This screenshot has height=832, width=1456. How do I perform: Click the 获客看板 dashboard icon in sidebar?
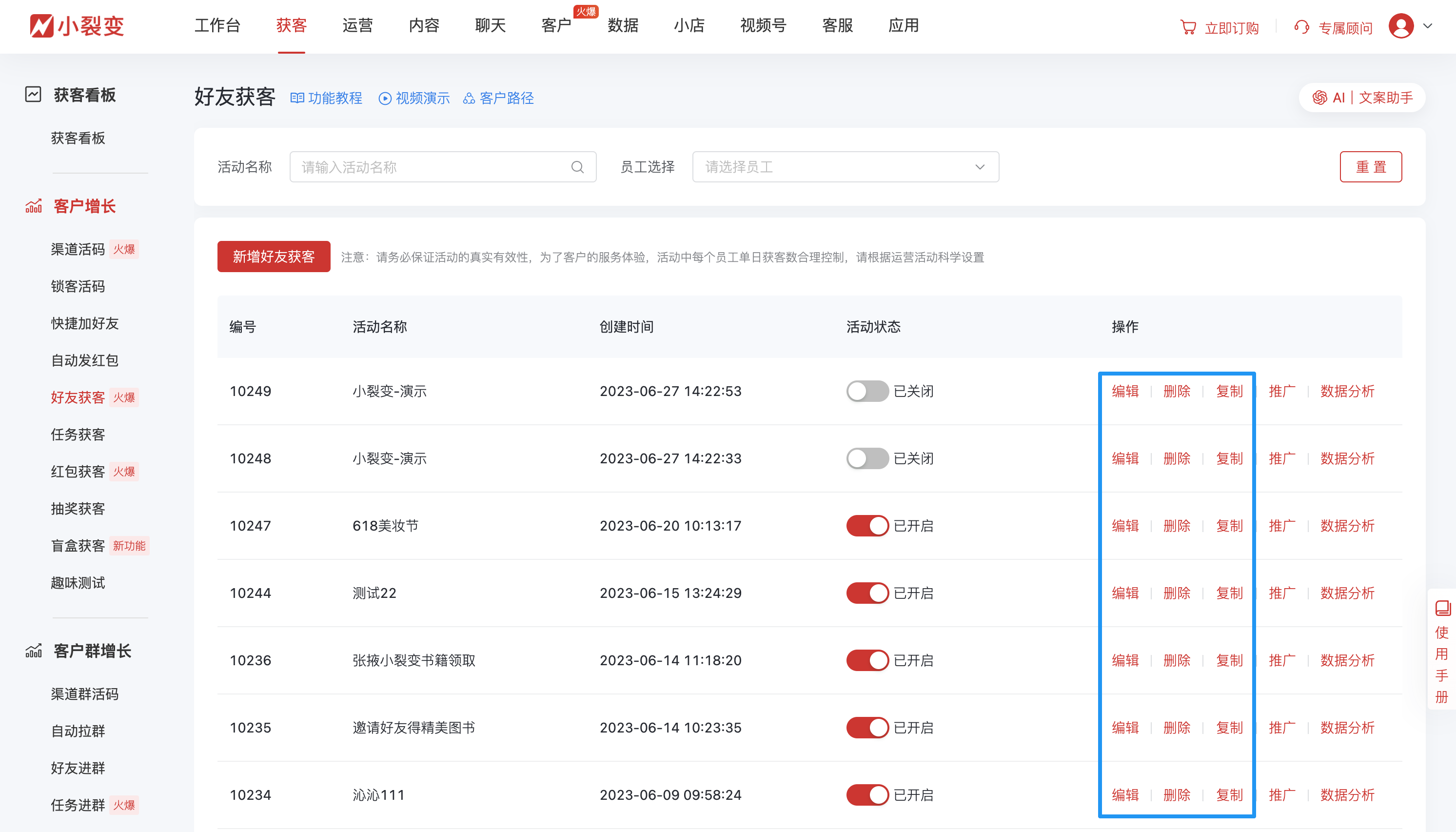click(x=34, y=94)
